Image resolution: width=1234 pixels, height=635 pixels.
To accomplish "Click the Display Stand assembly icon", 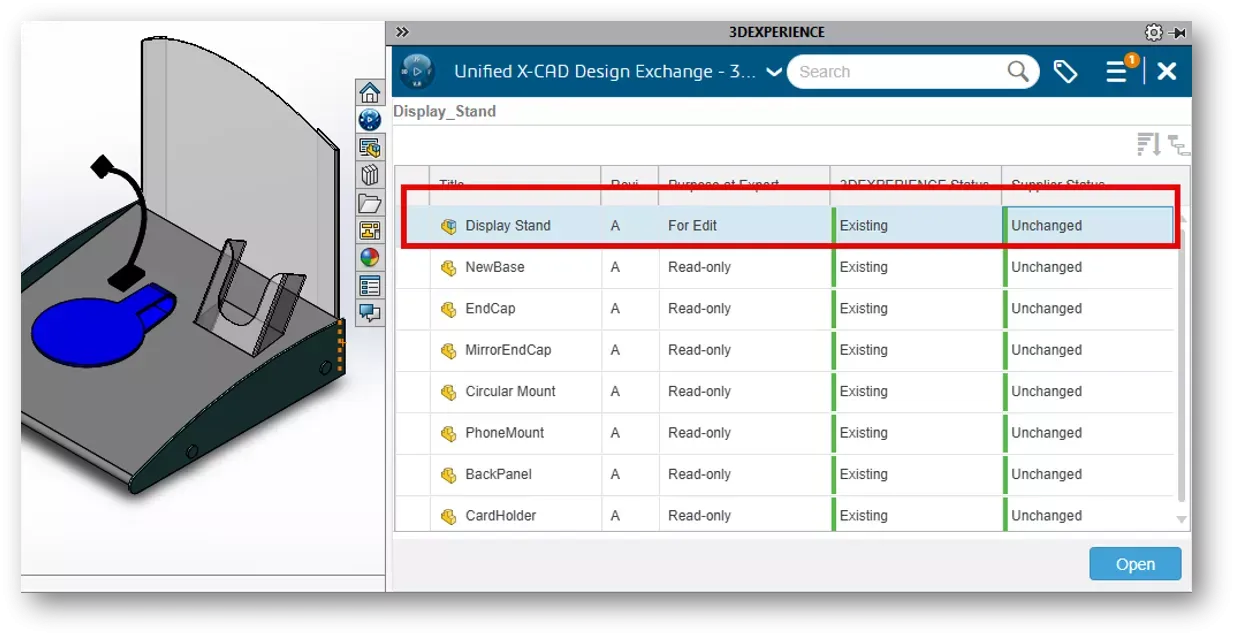I will (449, 226).
